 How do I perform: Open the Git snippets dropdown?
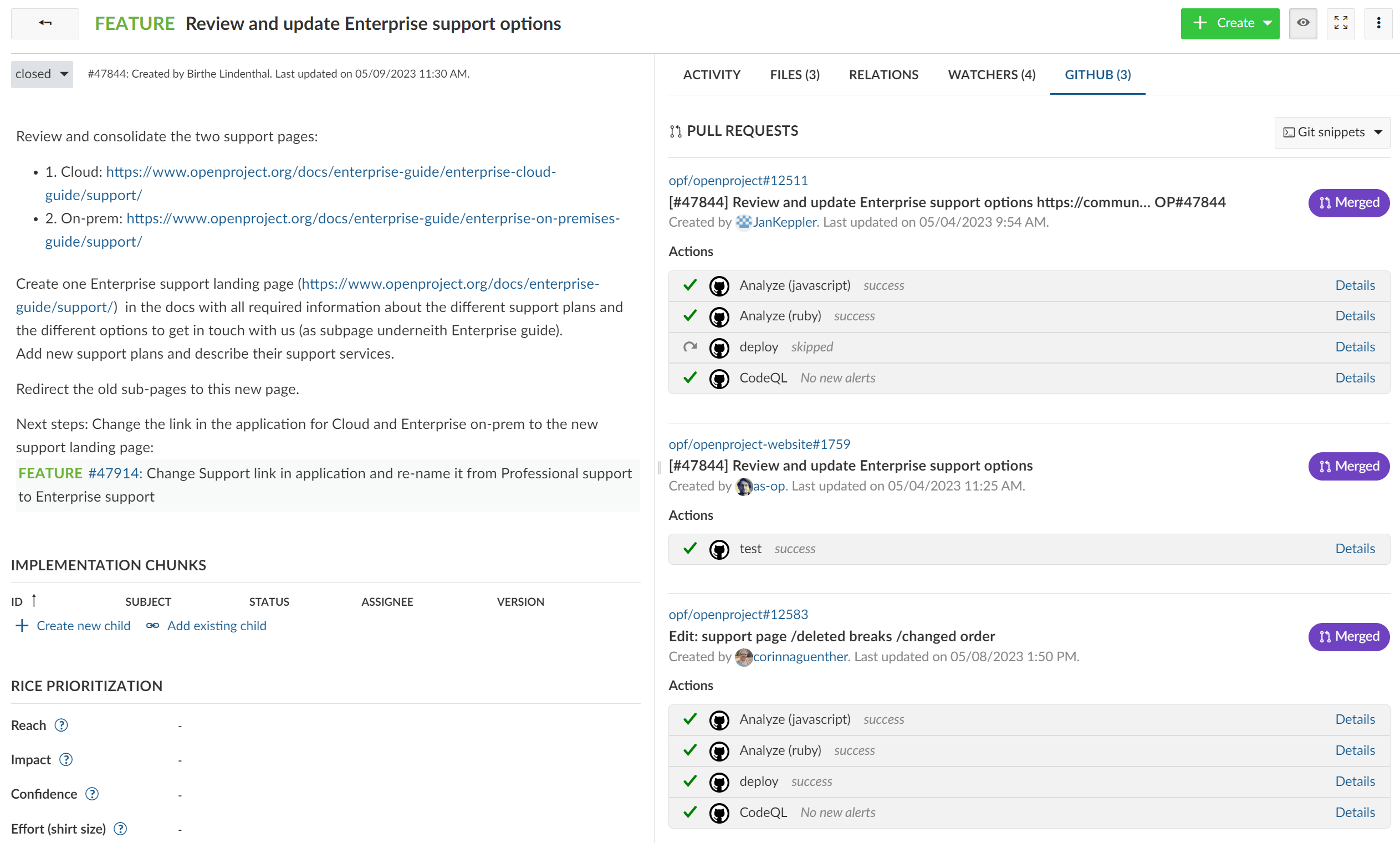(1332, 132)
